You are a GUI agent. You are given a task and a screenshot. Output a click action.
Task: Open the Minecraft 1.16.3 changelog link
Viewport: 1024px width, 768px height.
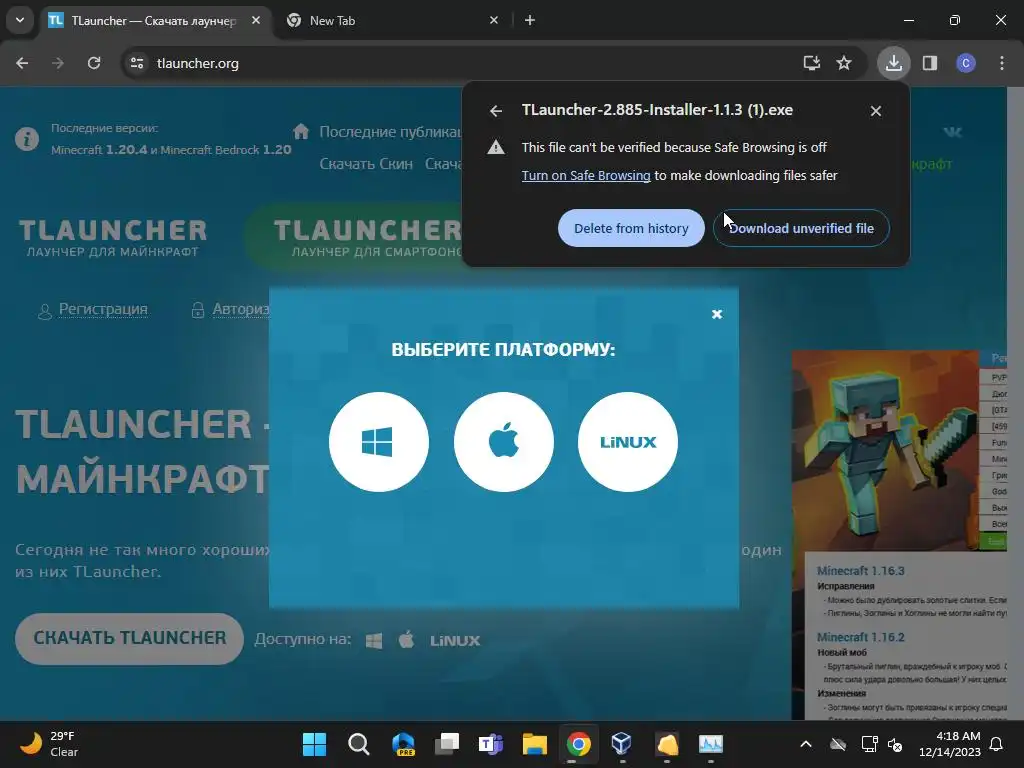point(860,571)
